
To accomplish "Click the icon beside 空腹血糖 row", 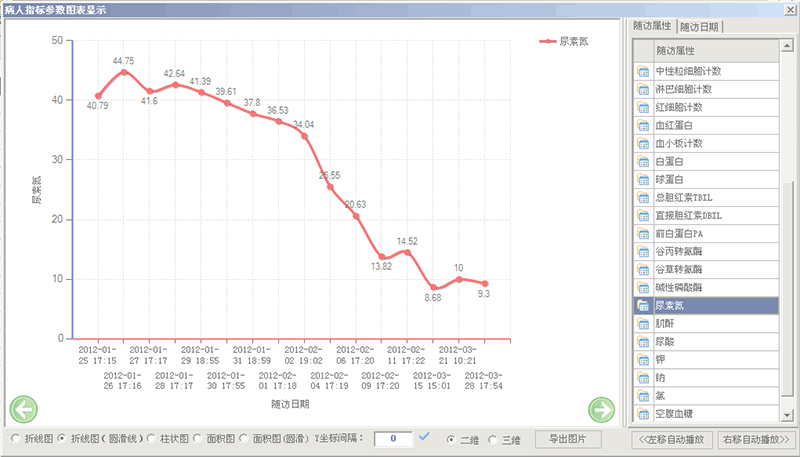I will 643,413.
